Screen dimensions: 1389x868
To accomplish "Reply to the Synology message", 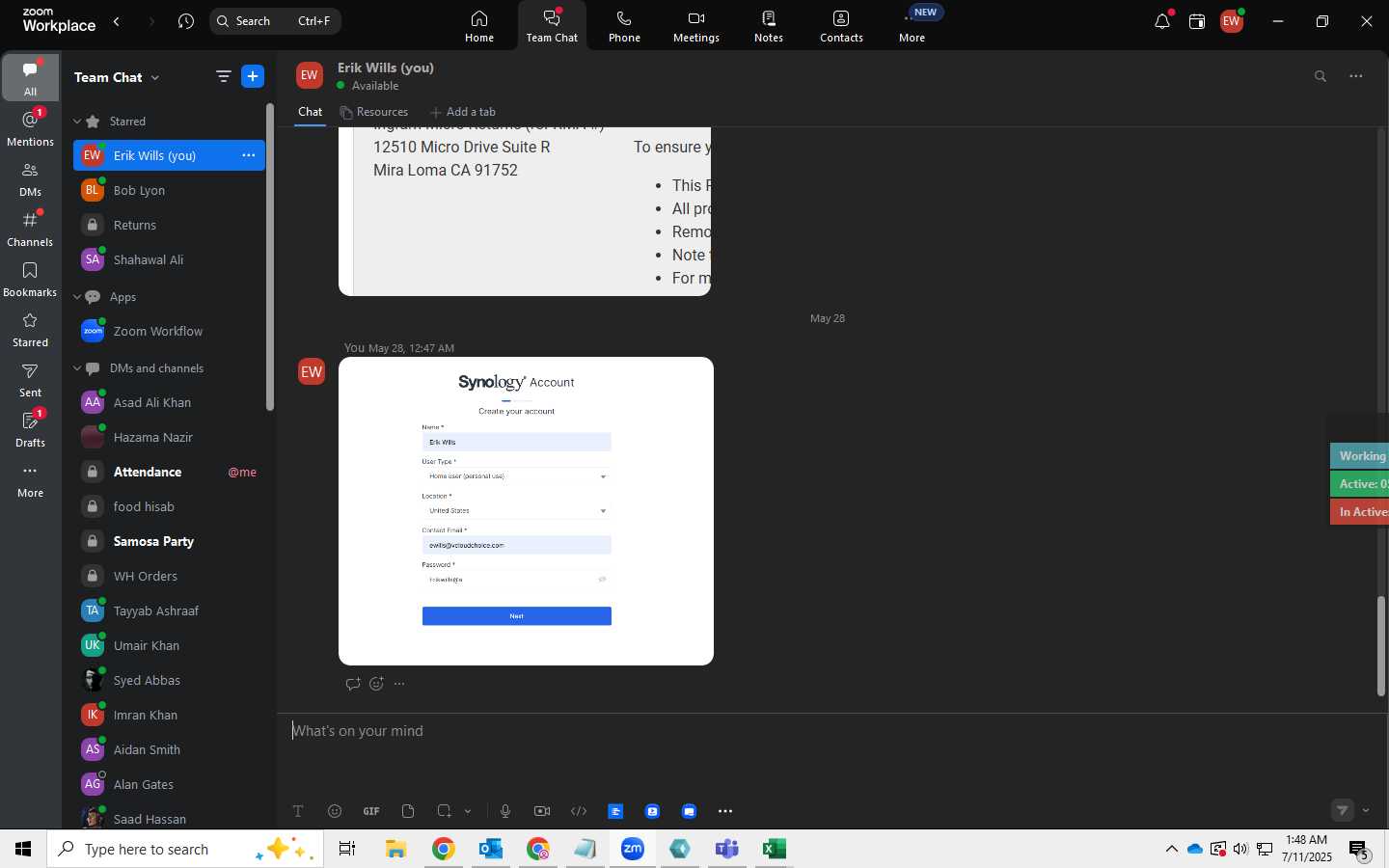I will 353,684.
